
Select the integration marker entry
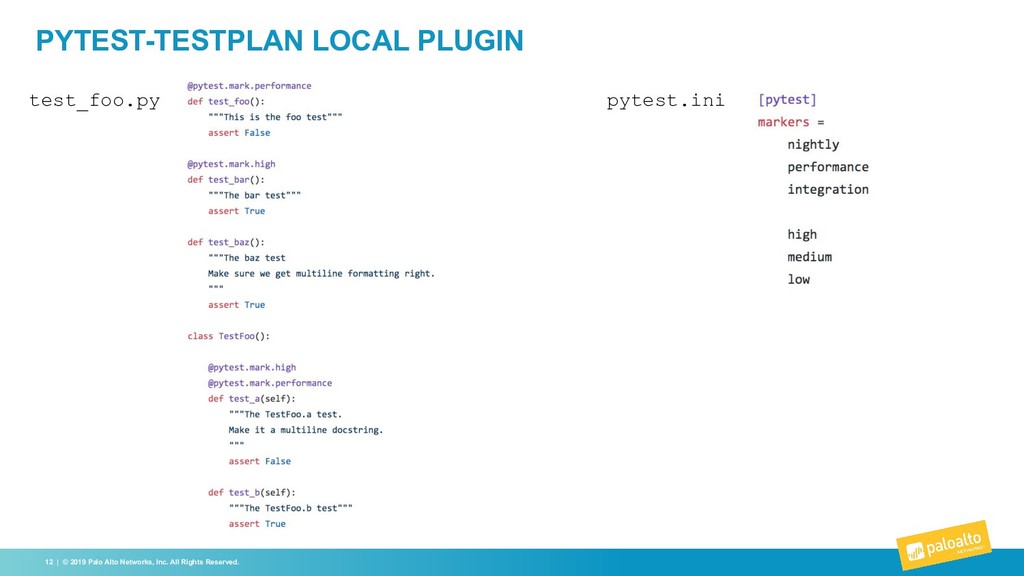pos(828,189)
